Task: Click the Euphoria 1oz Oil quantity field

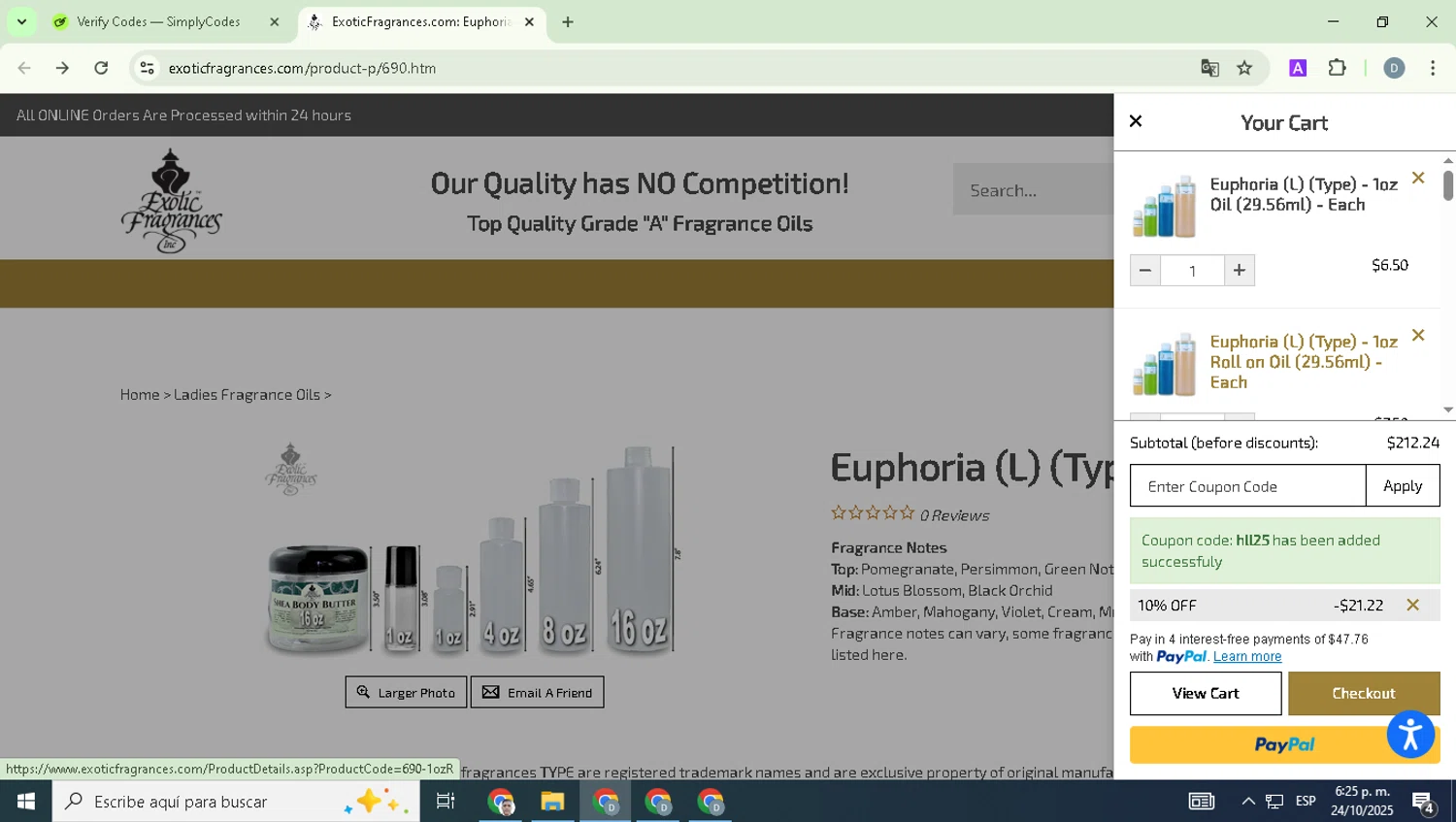Action: click(x=1193, y=271)
